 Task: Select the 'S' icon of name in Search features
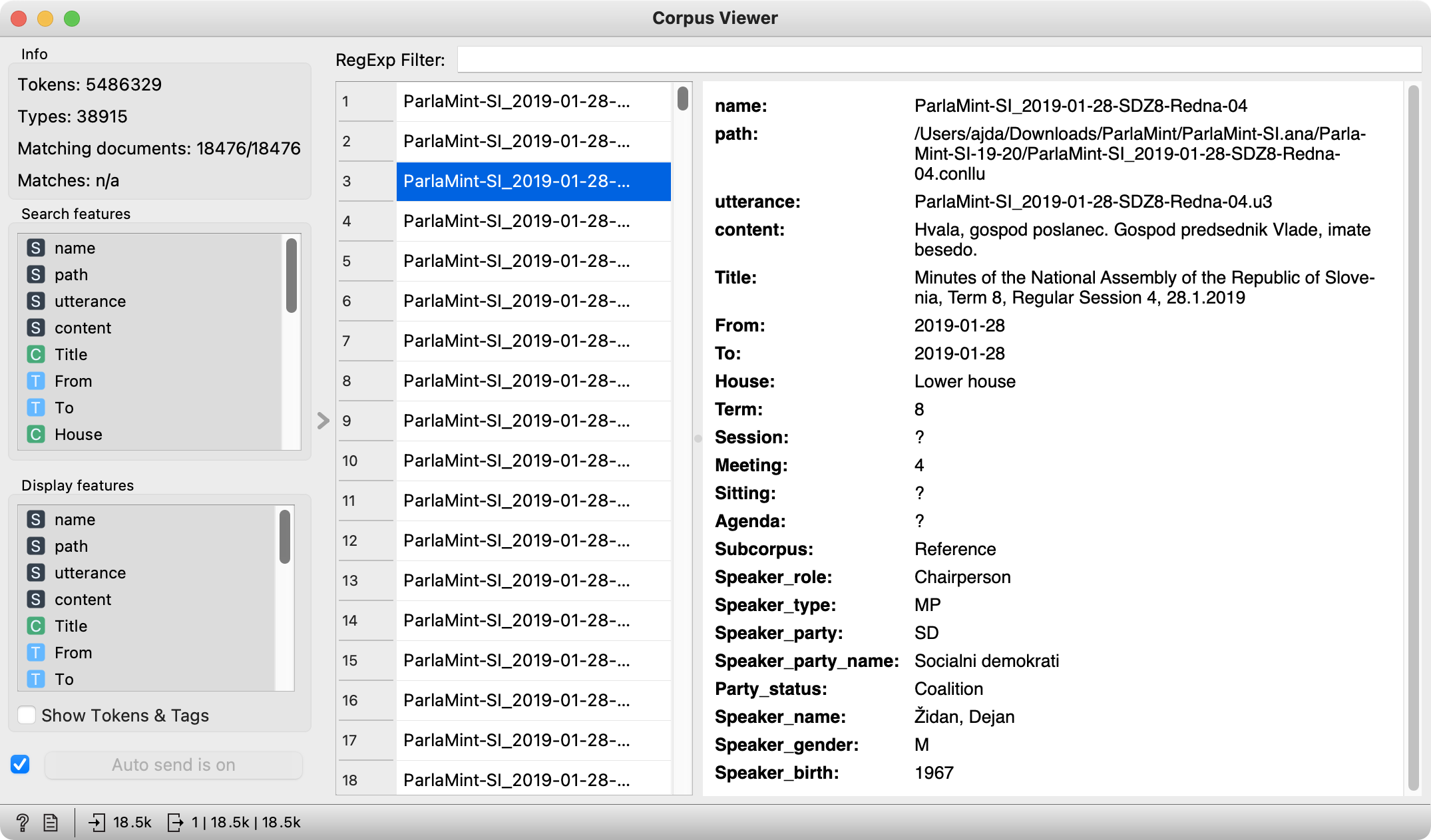[x=36, y=248]
